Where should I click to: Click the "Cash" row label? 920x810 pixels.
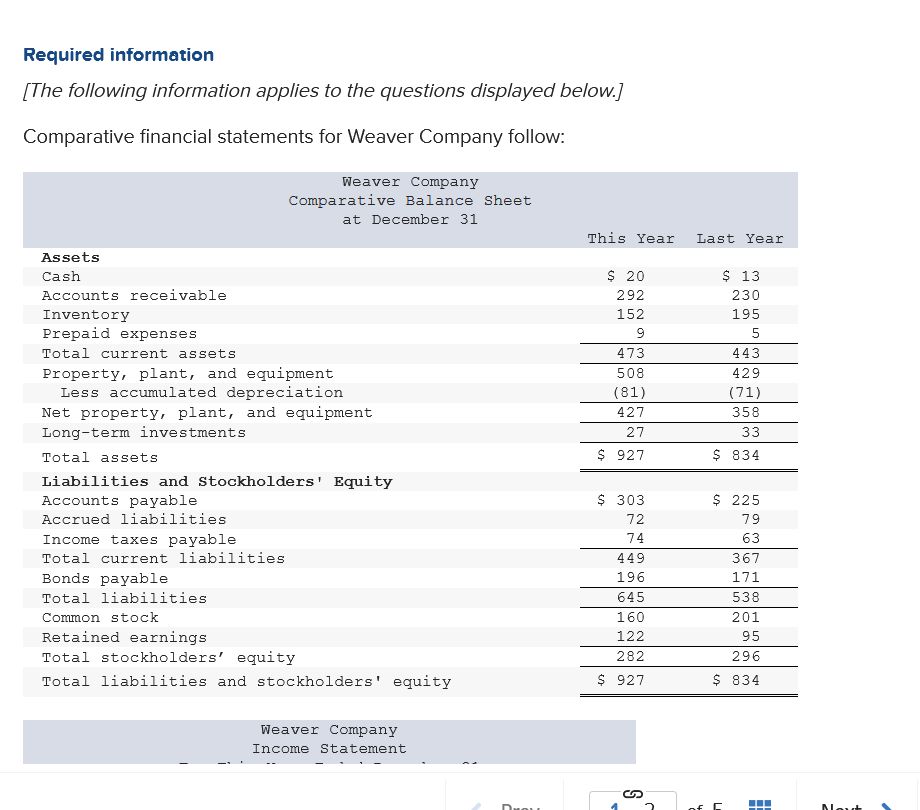tap(61, 276)
